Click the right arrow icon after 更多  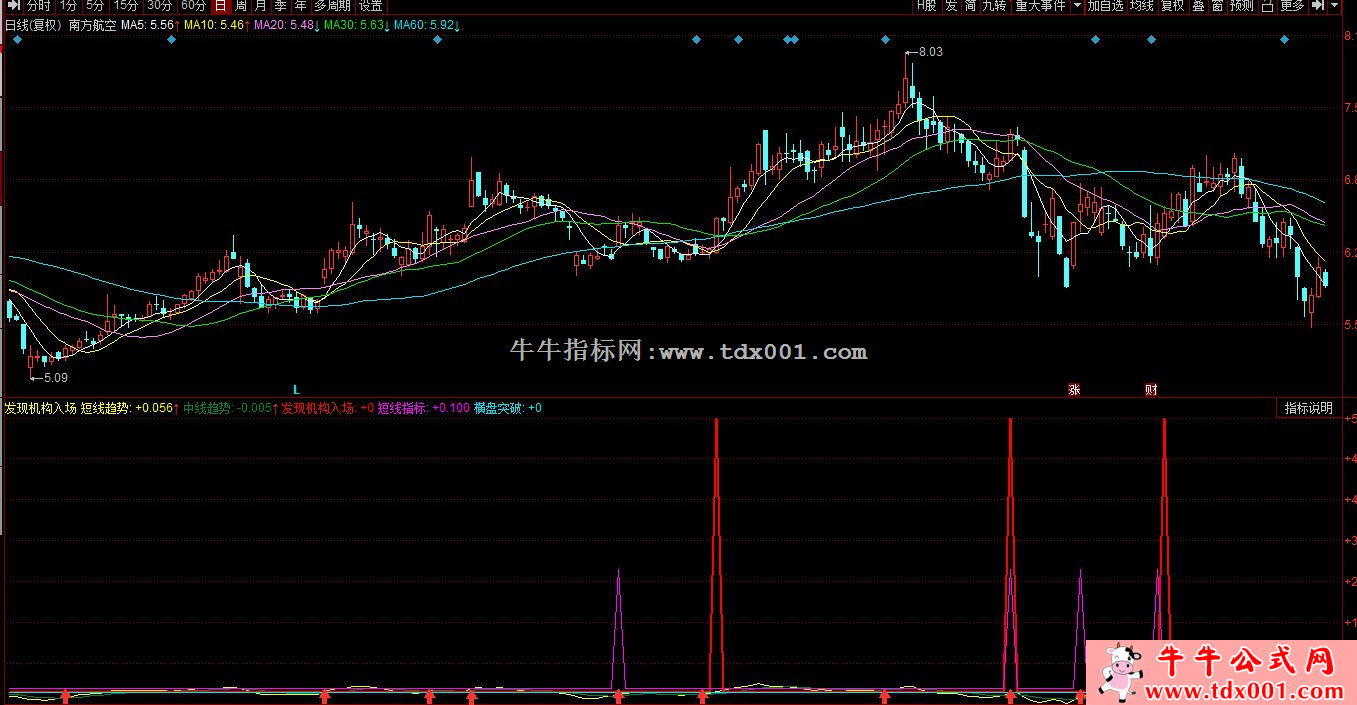coord(1319,6)
